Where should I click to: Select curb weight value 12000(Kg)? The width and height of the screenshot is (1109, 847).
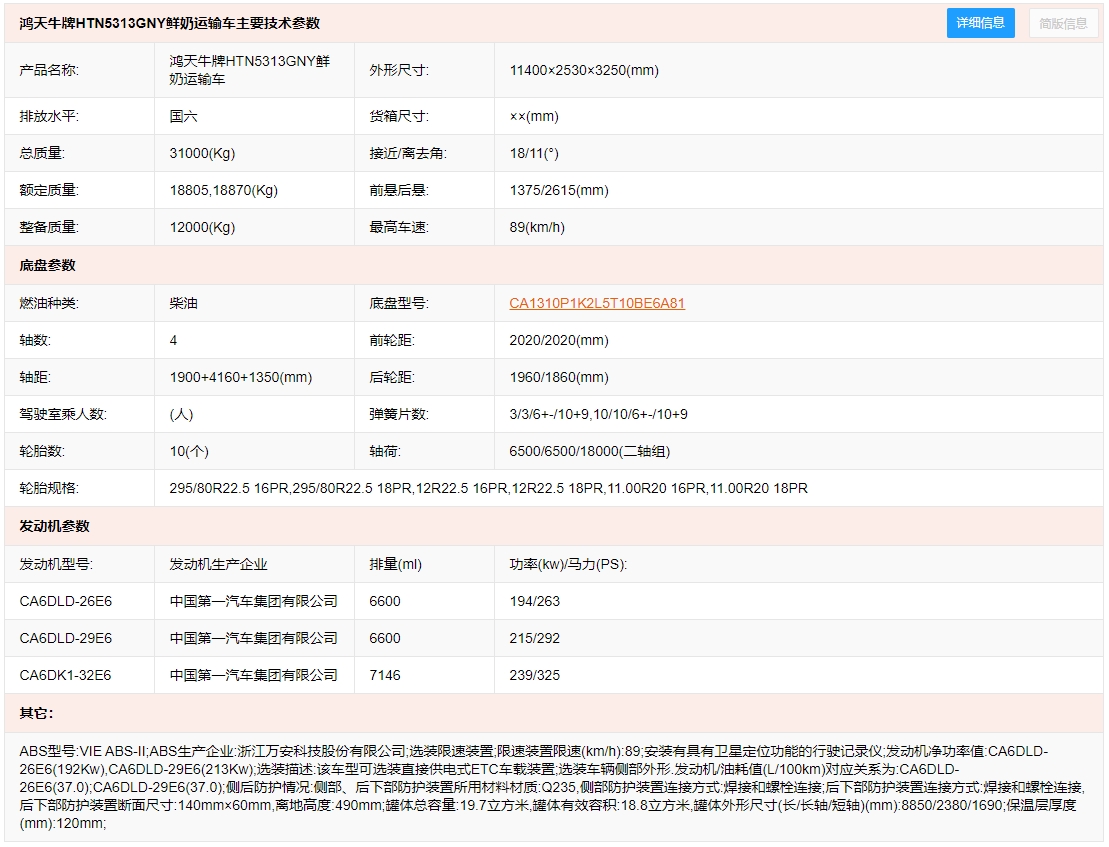point(202,227)
